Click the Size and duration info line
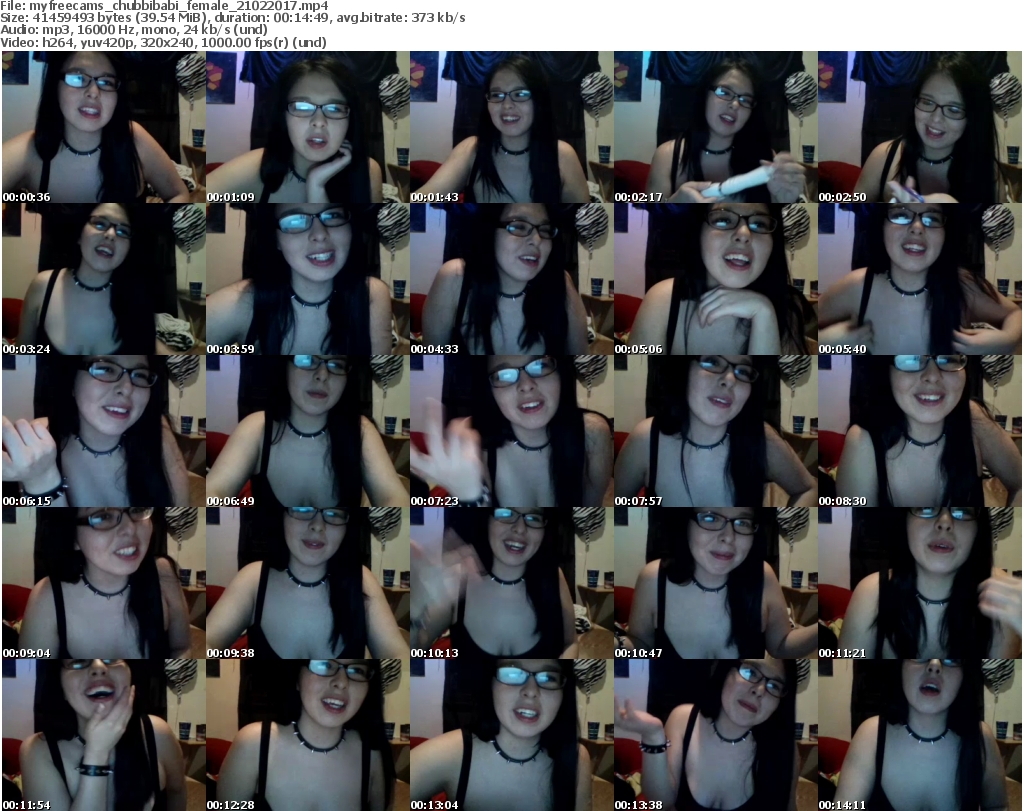 tap(233, 18)
